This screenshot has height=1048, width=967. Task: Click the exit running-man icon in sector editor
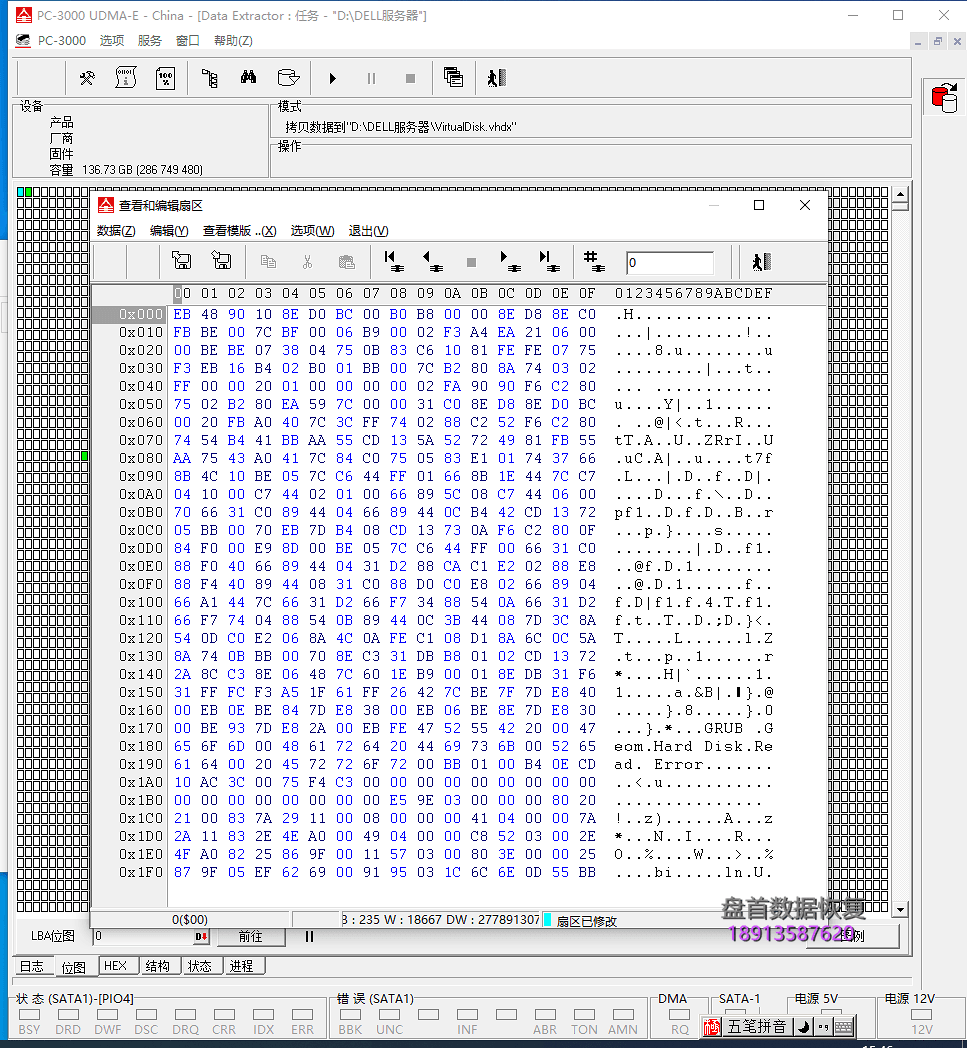tap(761, 261)
